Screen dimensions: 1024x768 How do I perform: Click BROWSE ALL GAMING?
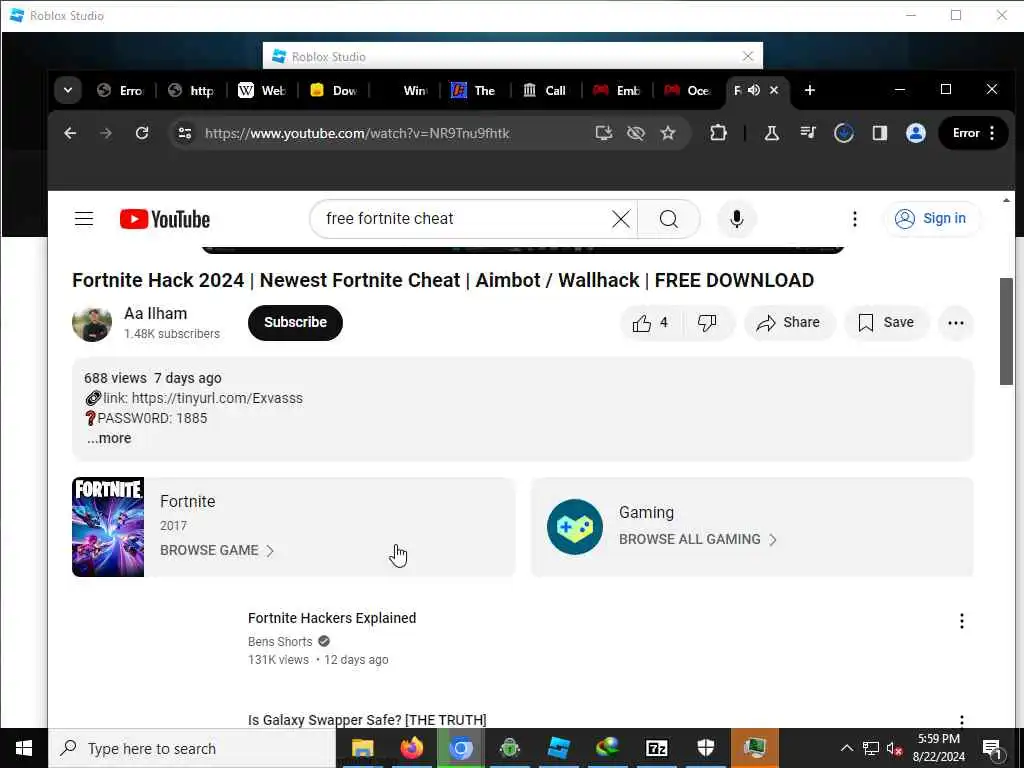(697, 539)
